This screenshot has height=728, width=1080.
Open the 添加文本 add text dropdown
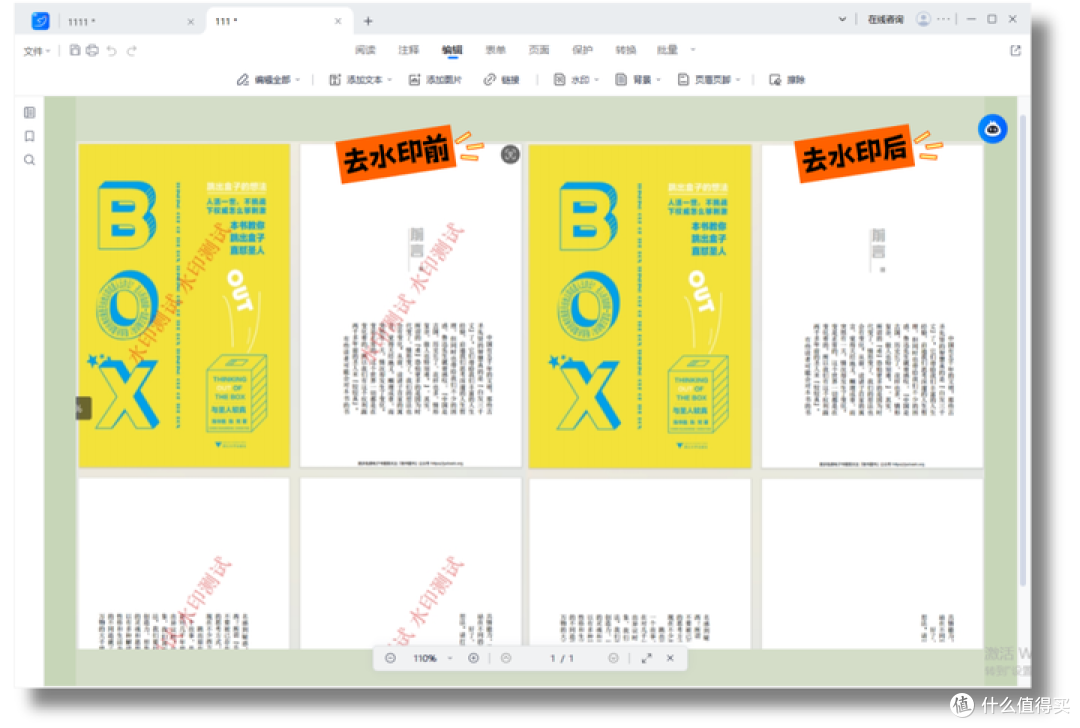tap(360, 80)
